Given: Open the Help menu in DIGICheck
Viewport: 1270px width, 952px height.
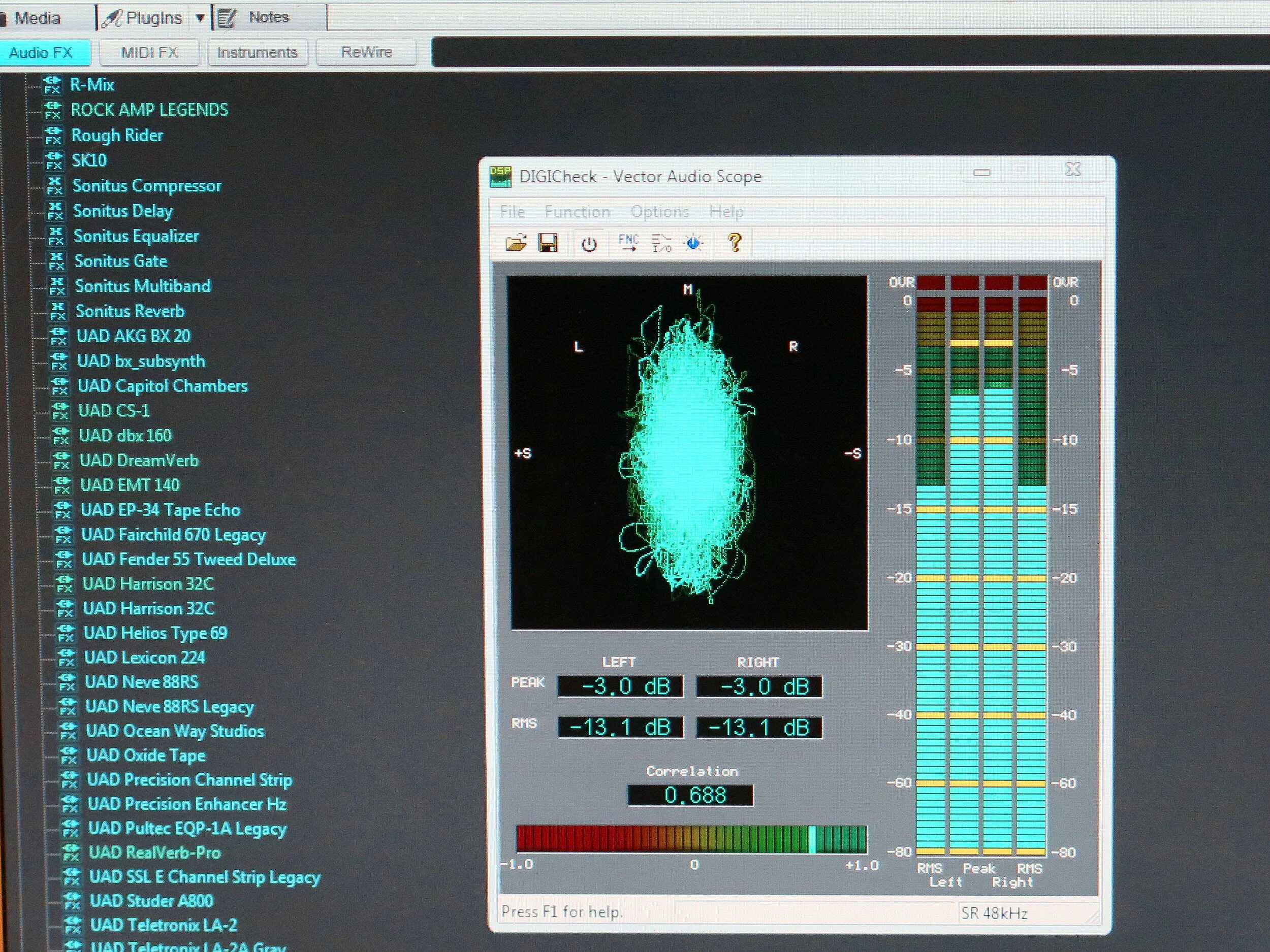Looking at the screenshot, I should click(726, 212).
